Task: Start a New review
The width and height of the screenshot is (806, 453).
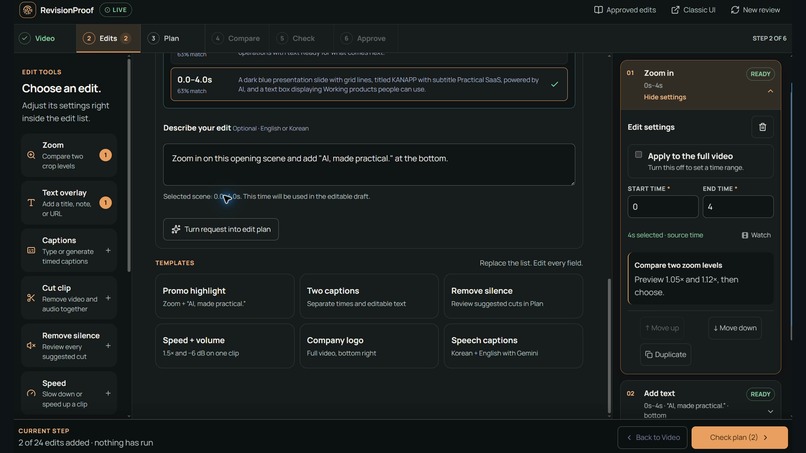Action: pyautogui.click(x=755, y=10)
